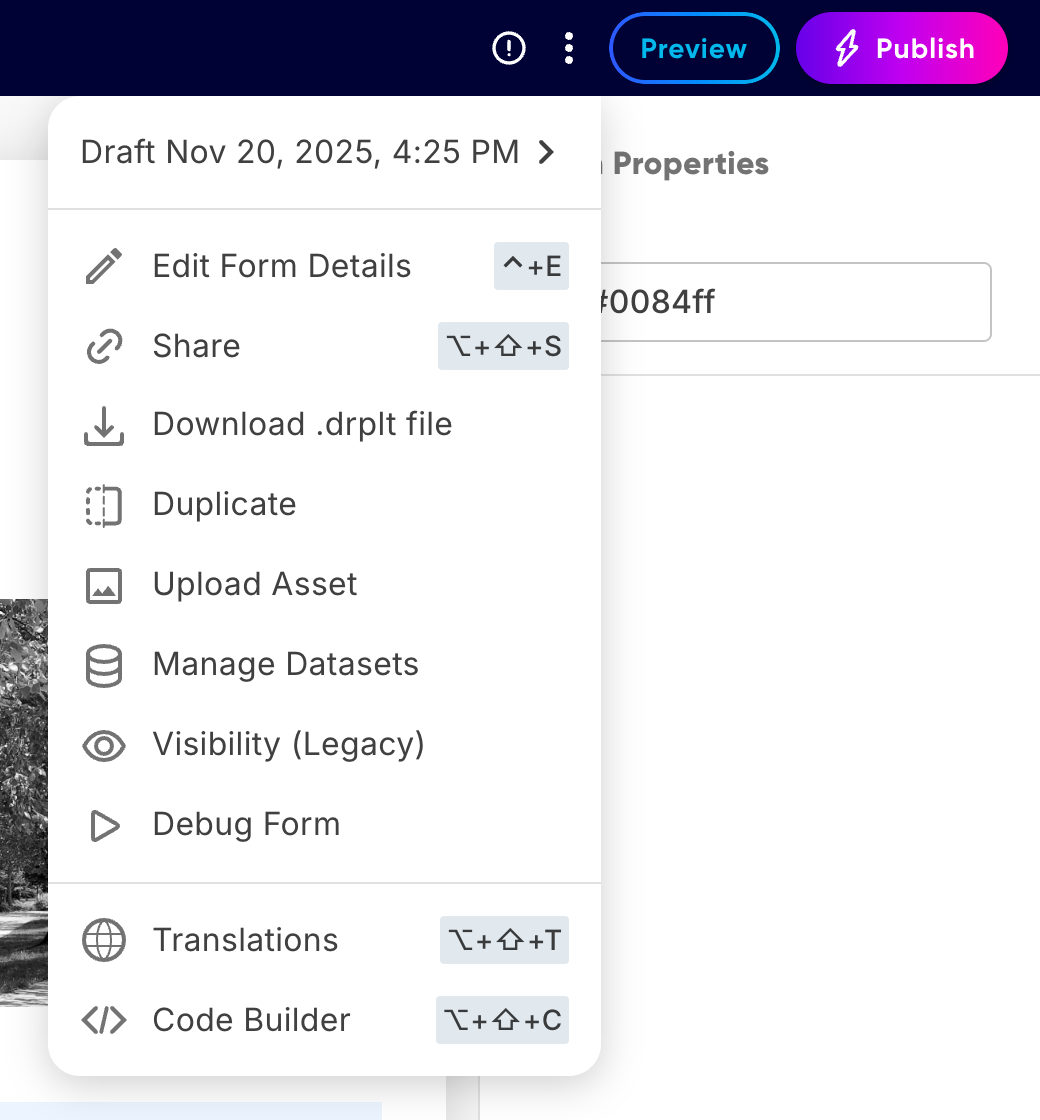This screenshot has width=1040, height=1120.
Task: Click the eye icon for Visibility
Action: click(x=104, y=746)
